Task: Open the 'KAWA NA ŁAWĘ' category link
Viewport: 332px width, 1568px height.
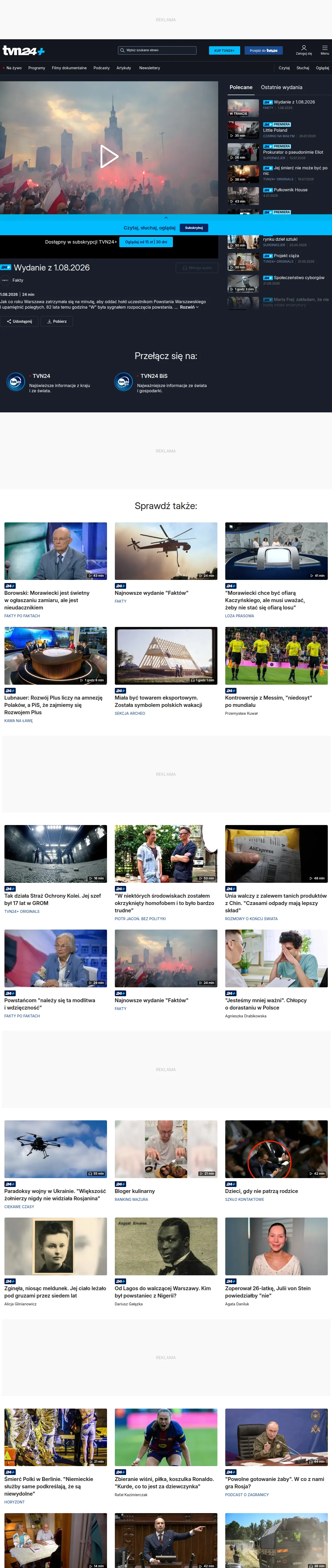Action: coord(19,721)
